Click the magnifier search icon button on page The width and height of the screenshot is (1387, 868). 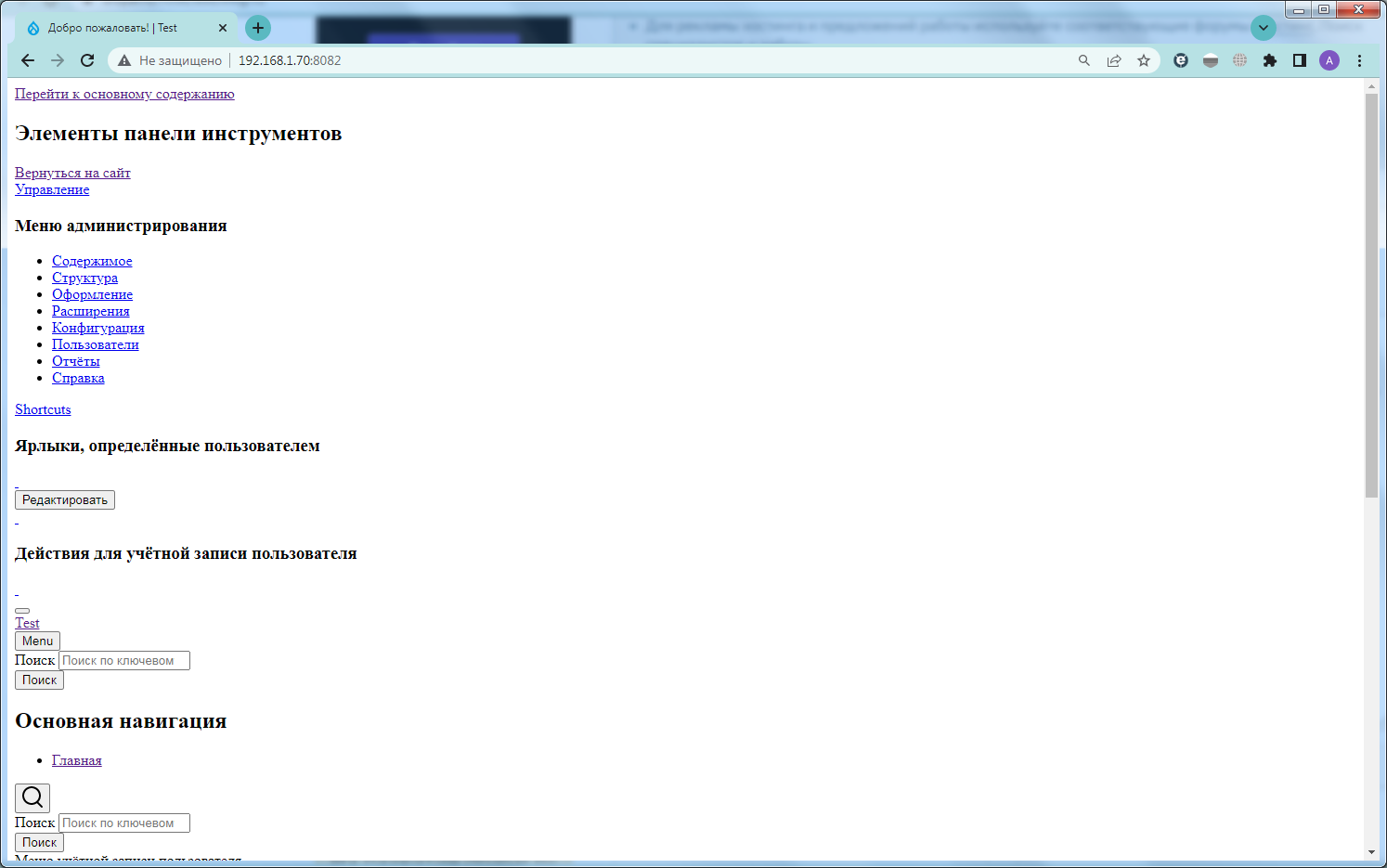click(32, 797)
